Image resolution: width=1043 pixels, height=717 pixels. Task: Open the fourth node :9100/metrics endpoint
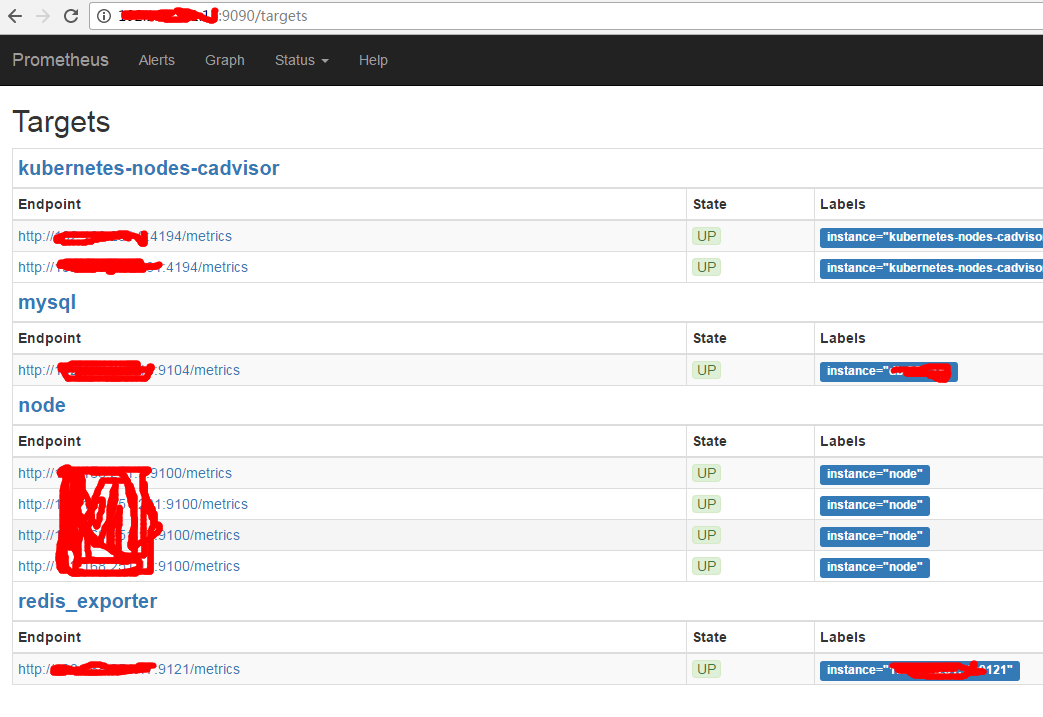(129, 566)
